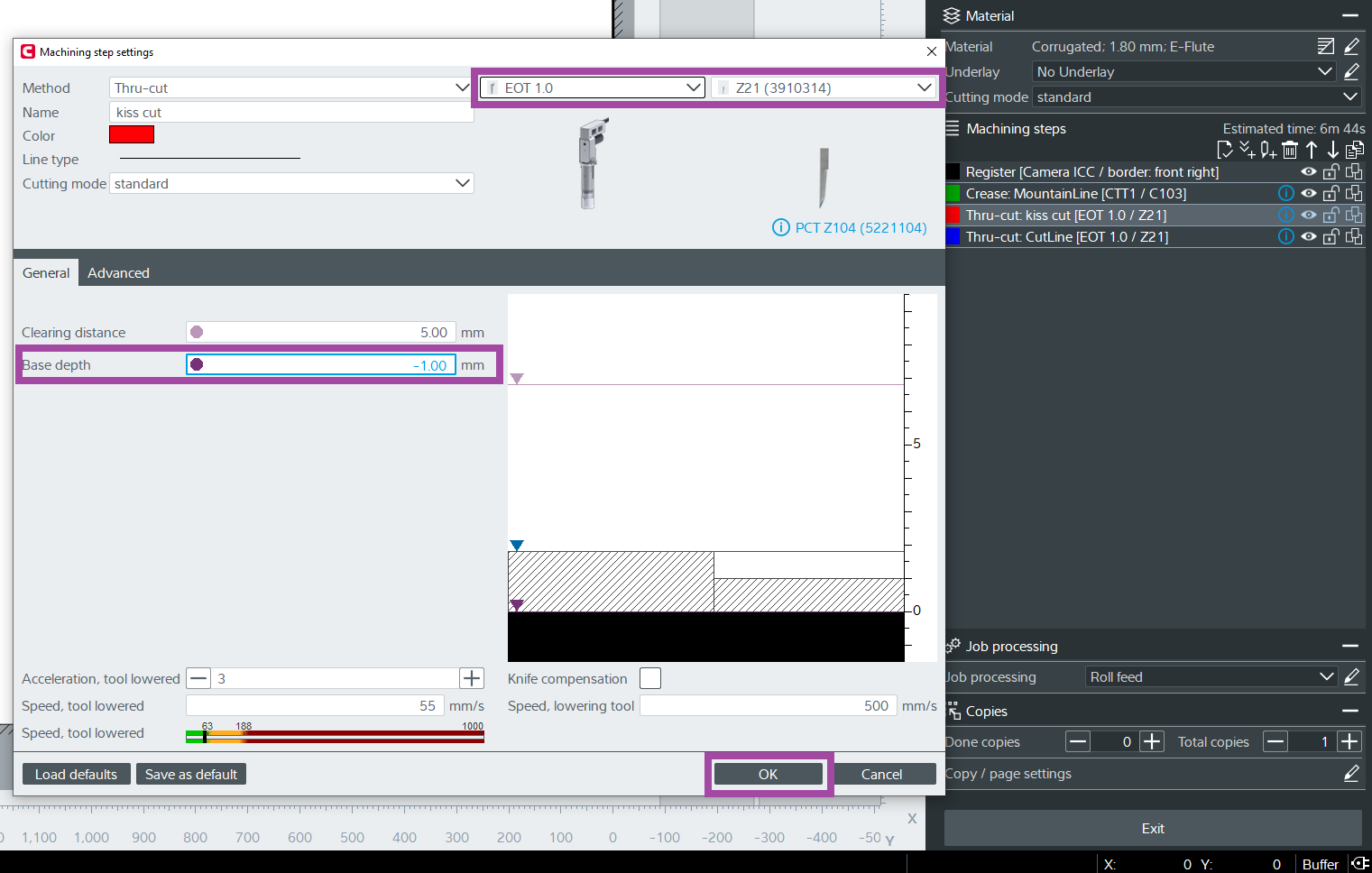Open the Method dropdown showing Thru-cut
The image size is (1372, 873).
(x=290, y=87)
